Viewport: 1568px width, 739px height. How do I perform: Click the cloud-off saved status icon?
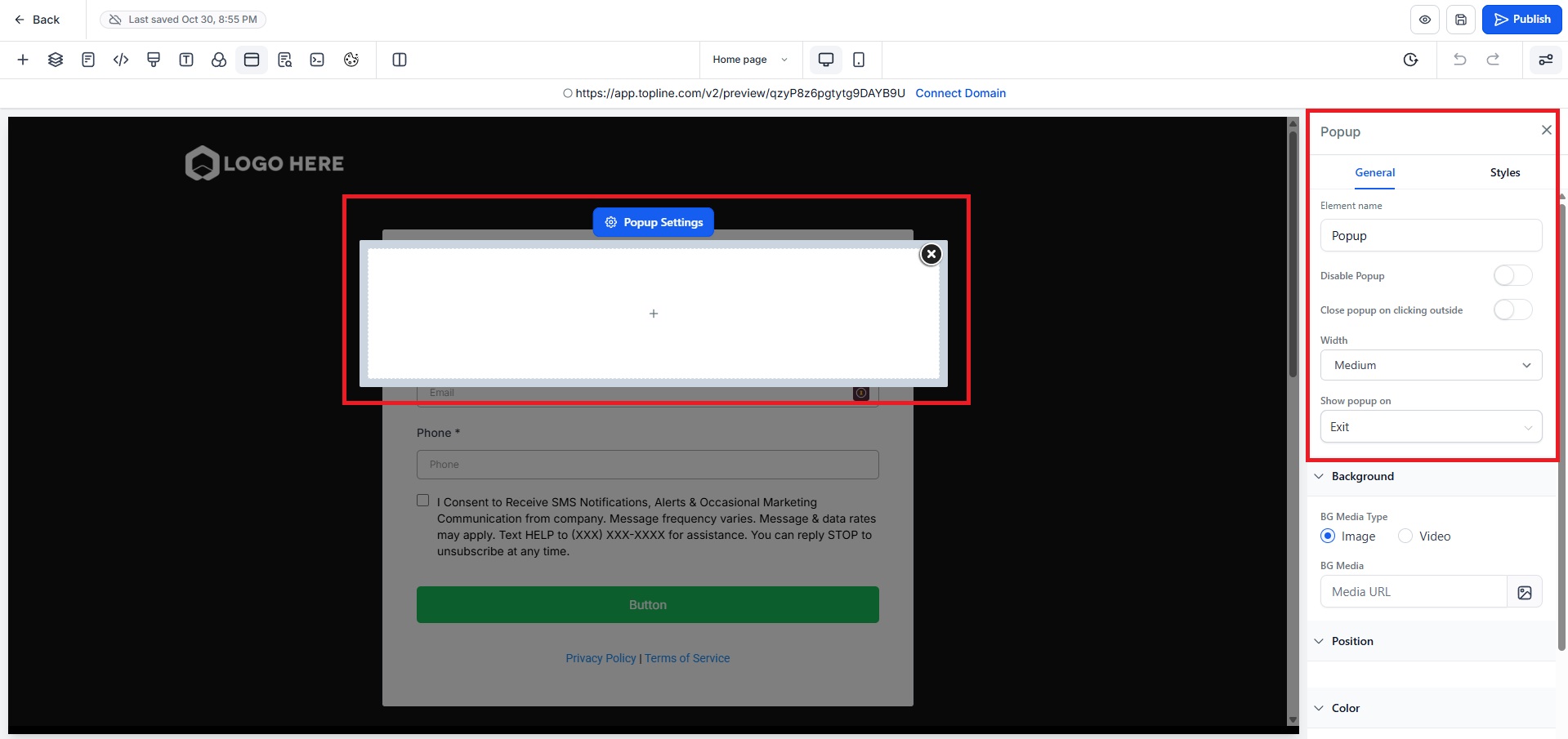(115, 20)
